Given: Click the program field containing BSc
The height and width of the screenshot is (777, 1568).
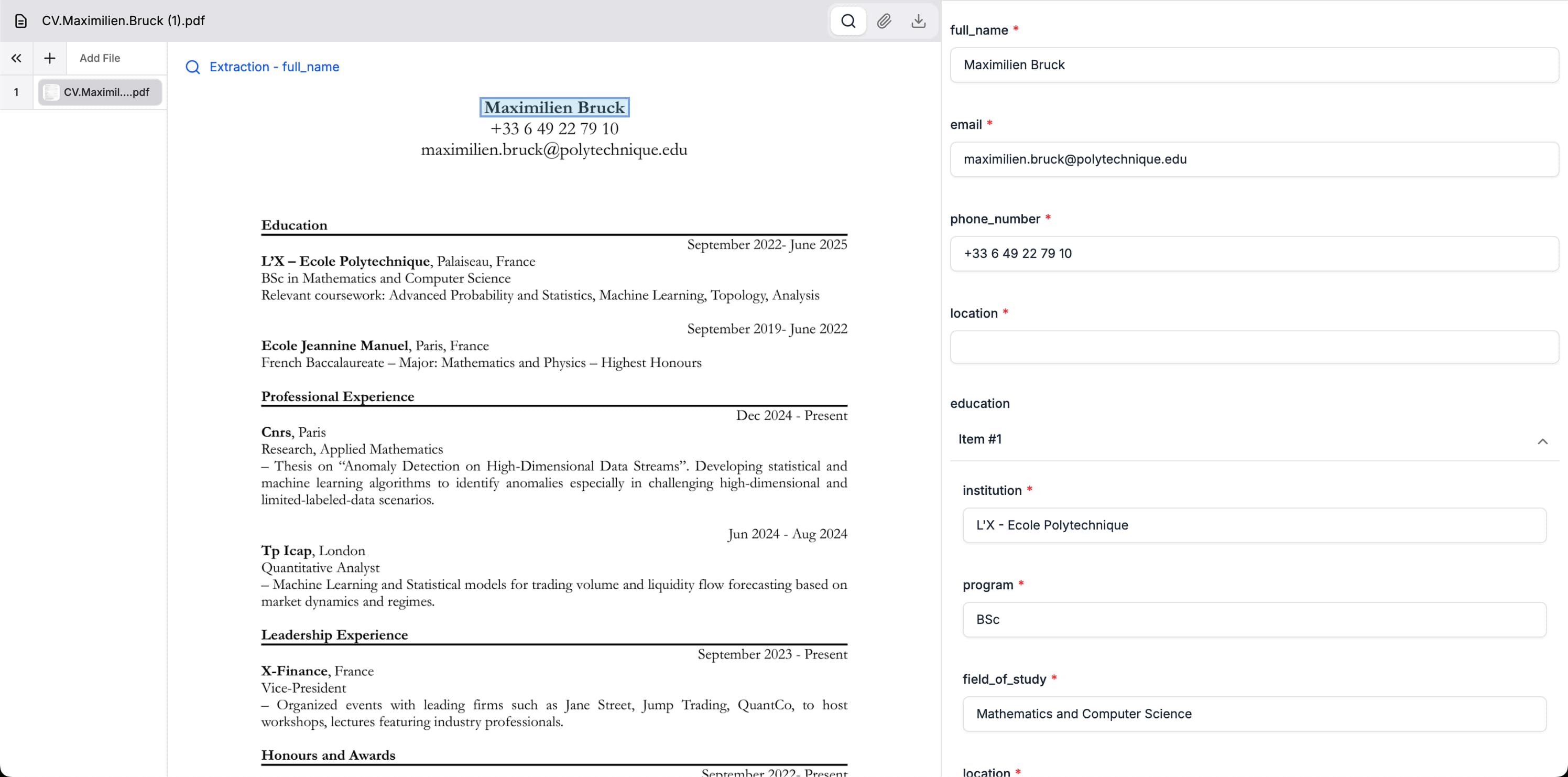Looking at the screenshot, I should click(x=1254, y=620).
